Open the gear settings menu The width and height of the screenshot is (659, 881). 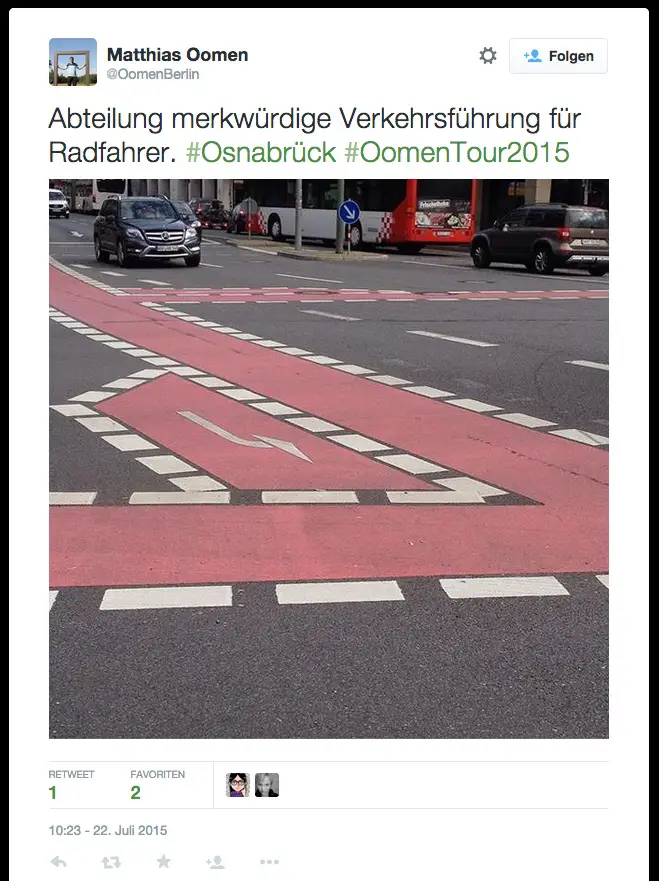(488, 56)
